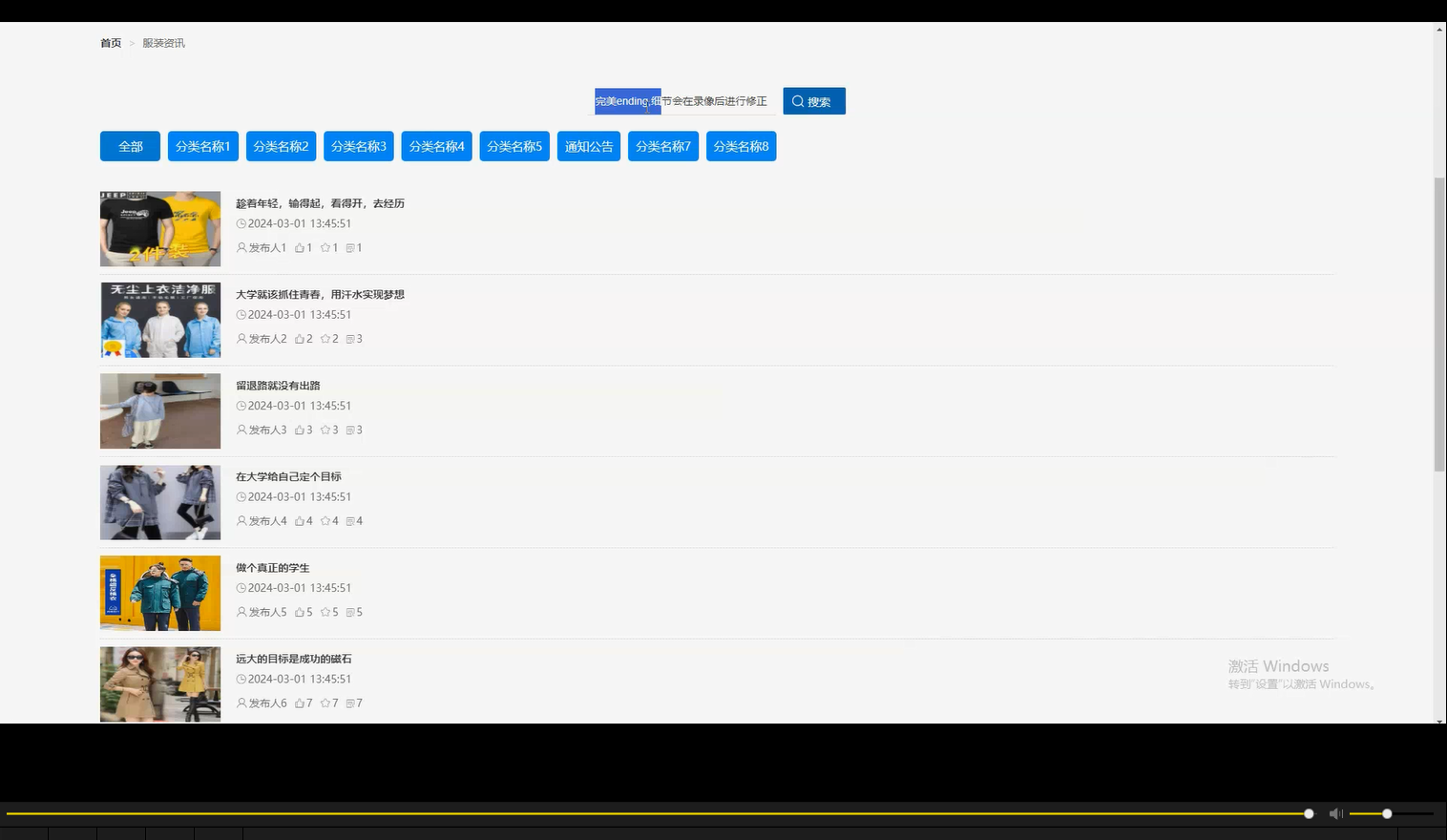Click the page vertical scrollbar thumb

(1439, 325)
